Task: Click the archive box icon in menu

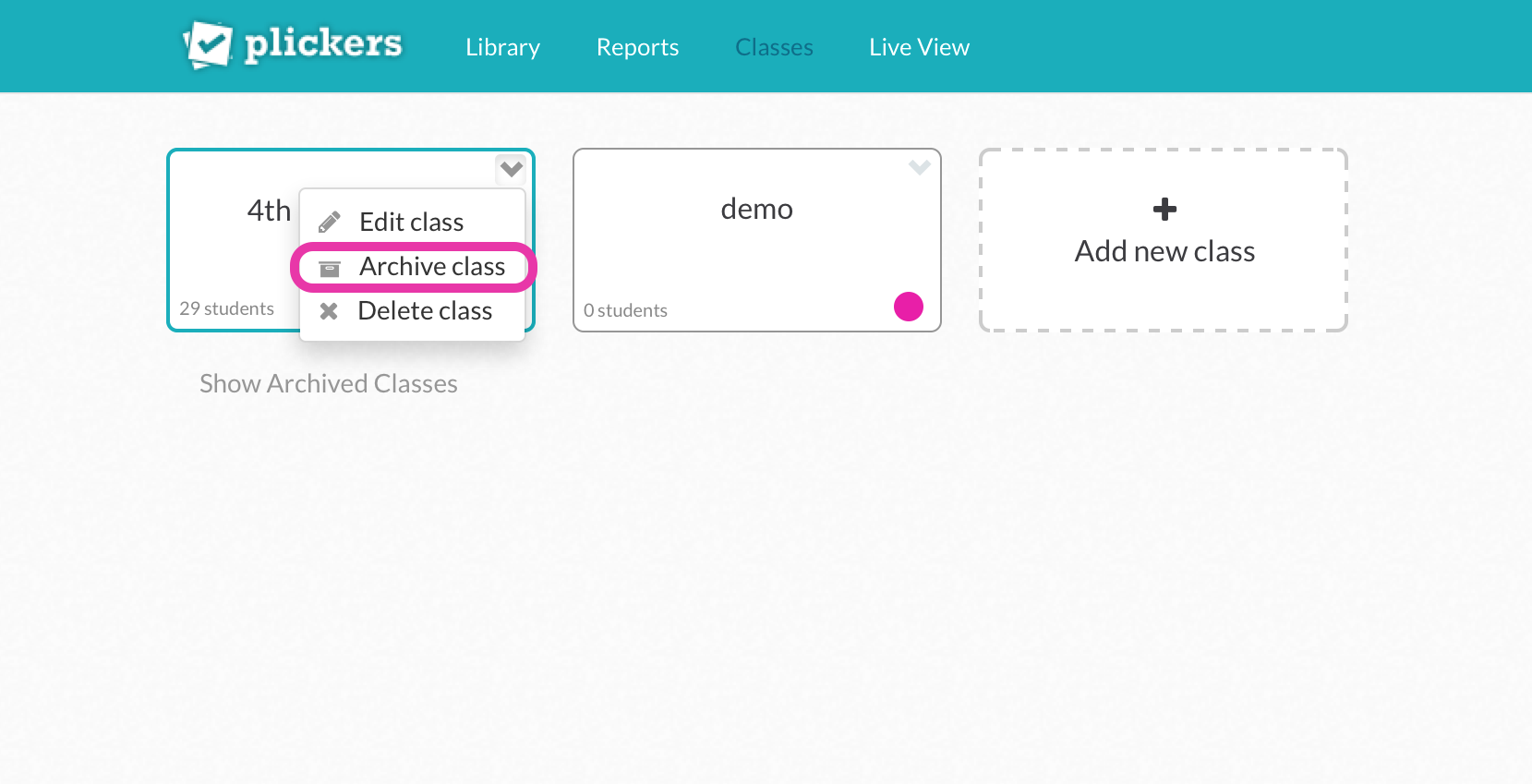Action: tap(330, 268)
